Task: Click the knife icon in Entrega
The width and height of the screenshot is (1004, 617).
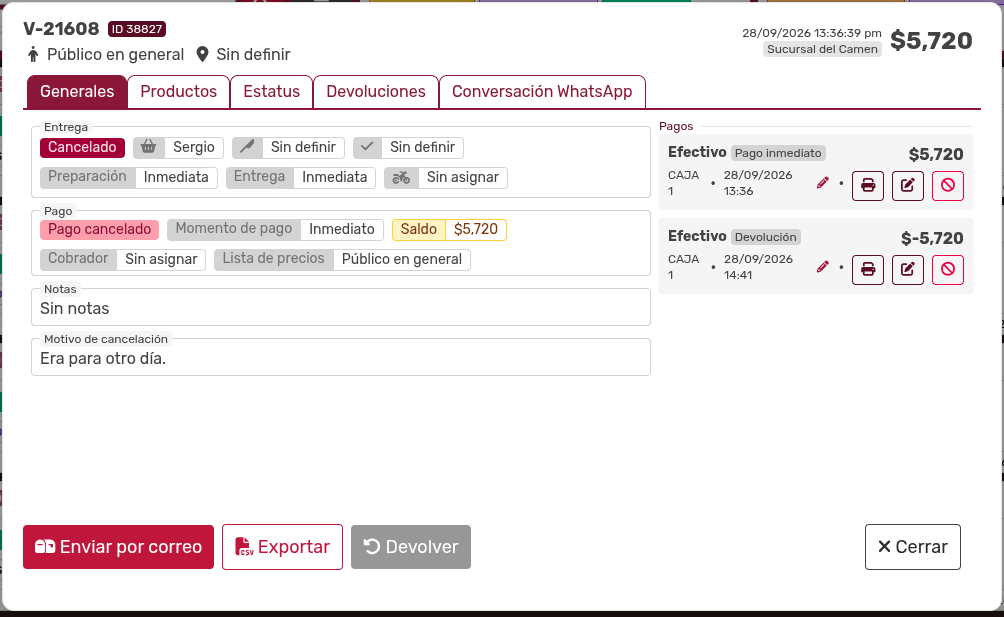Action: (x=247, y=147)
